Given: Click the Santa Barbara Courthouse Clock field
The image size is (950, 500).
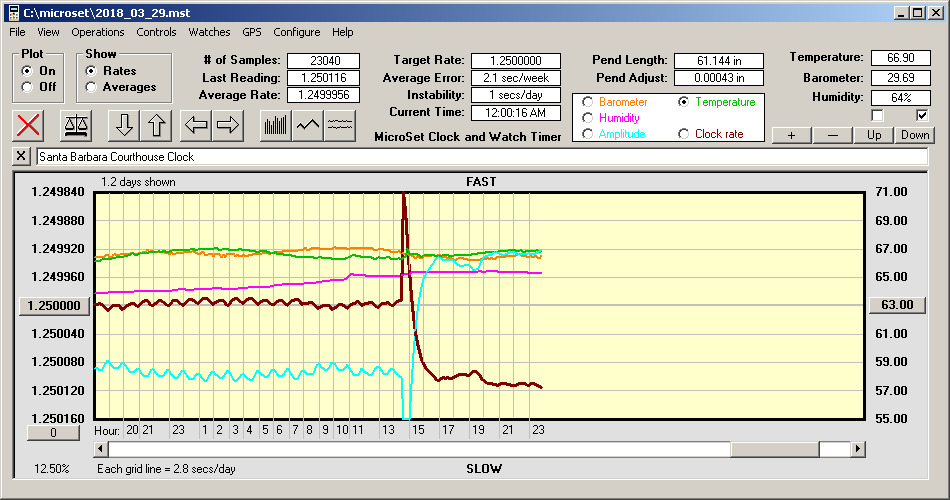Looking at the screenshot, I should (x=482, y=157).
